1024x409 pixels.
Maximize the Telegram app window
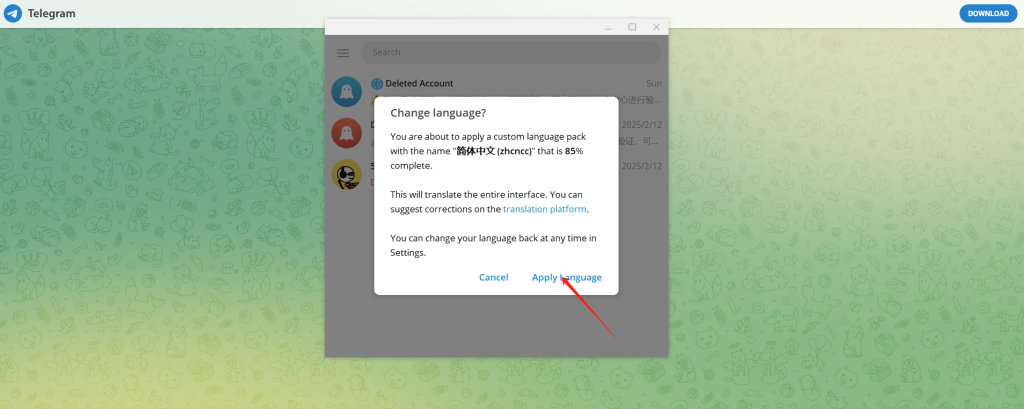tap(632, 27)
